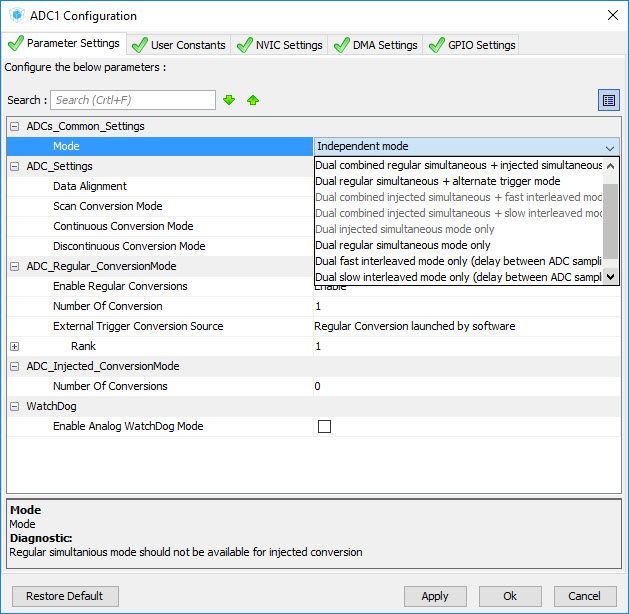This screenshot has height=614, width=629.
Task: Click the dropdown list scrollbar thumb
Action: 611,221
